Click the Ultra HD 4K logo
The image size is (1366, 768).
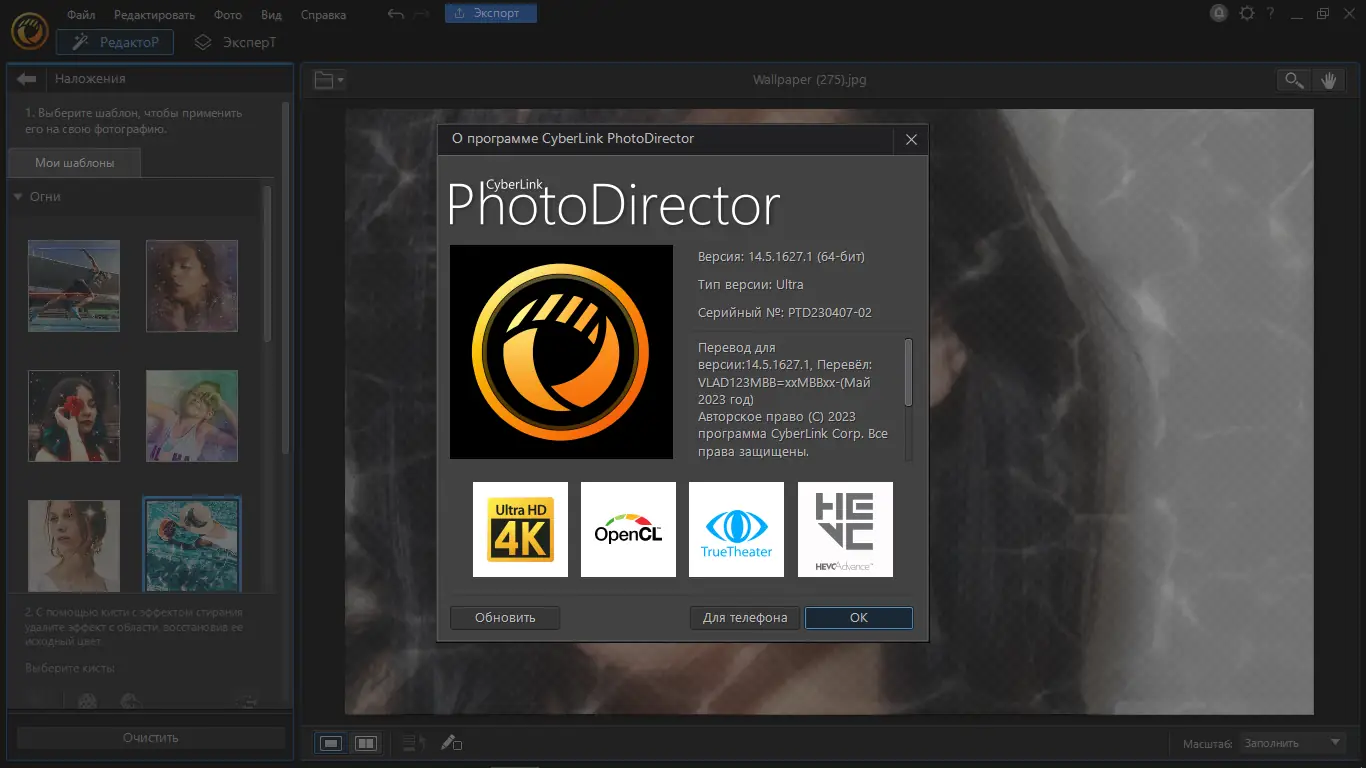tap(520, 529)
